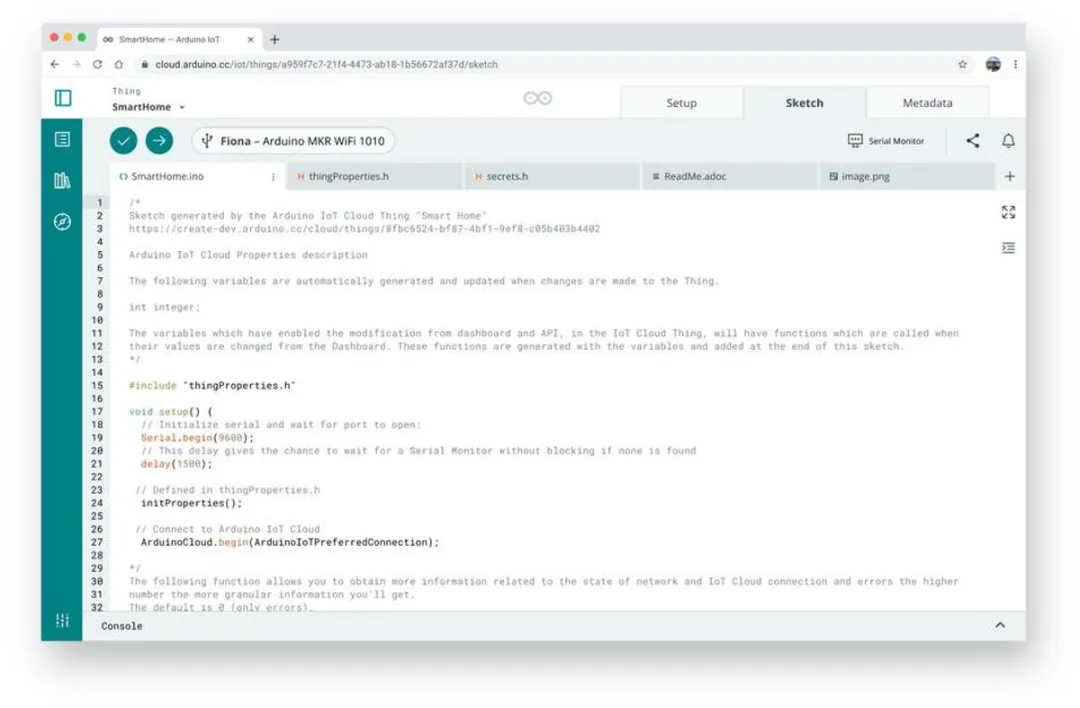Open the notifications bell
Image resolution: width=1080 pixels, height=708 pixels.
pyautogui.click(x=1008, y=140)
